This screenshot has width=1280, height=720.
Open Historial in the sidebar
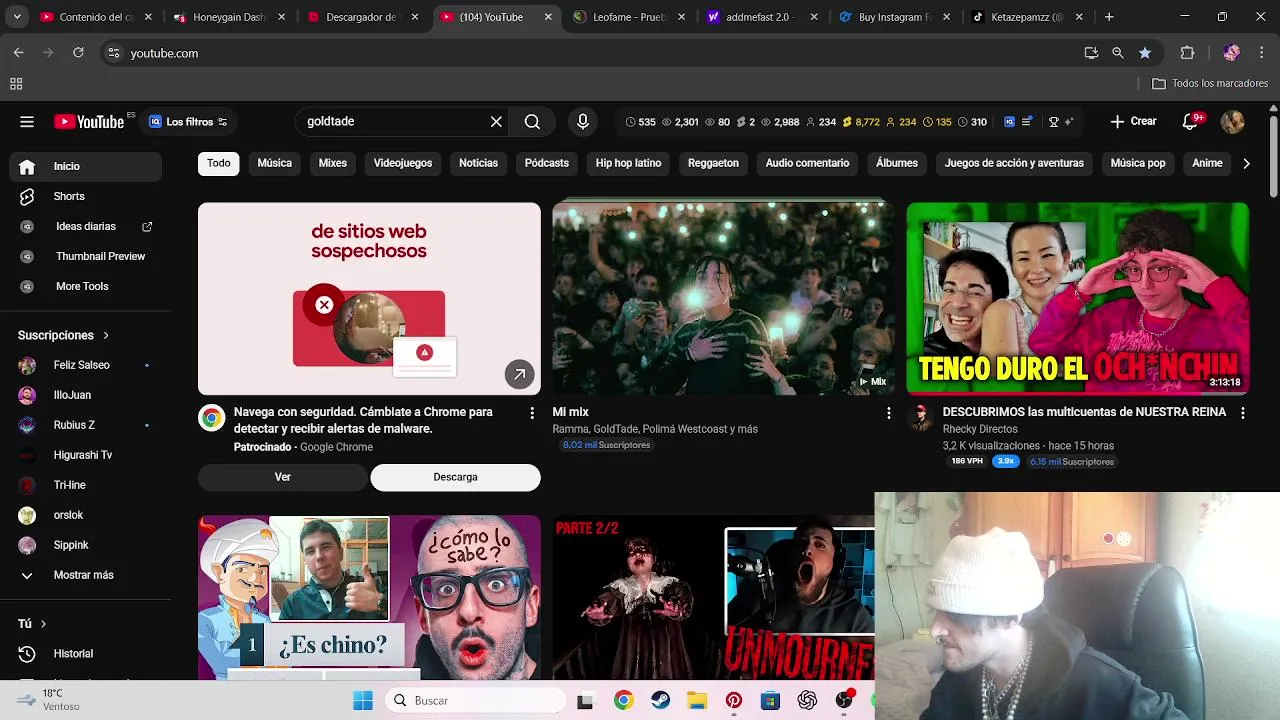point(85,653)
